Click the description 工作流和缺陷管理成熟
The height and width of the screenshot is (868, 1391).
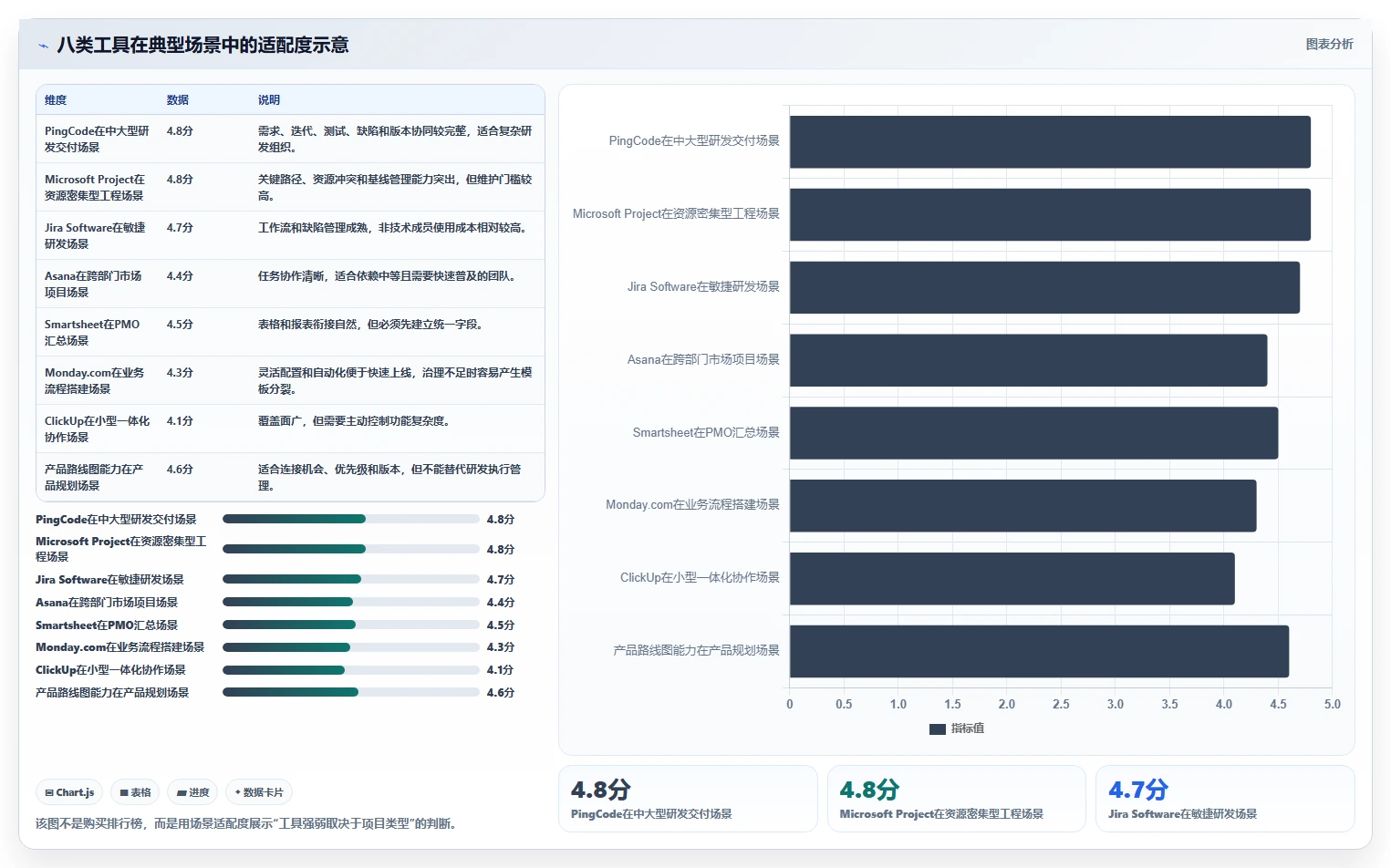click(393, 228)
